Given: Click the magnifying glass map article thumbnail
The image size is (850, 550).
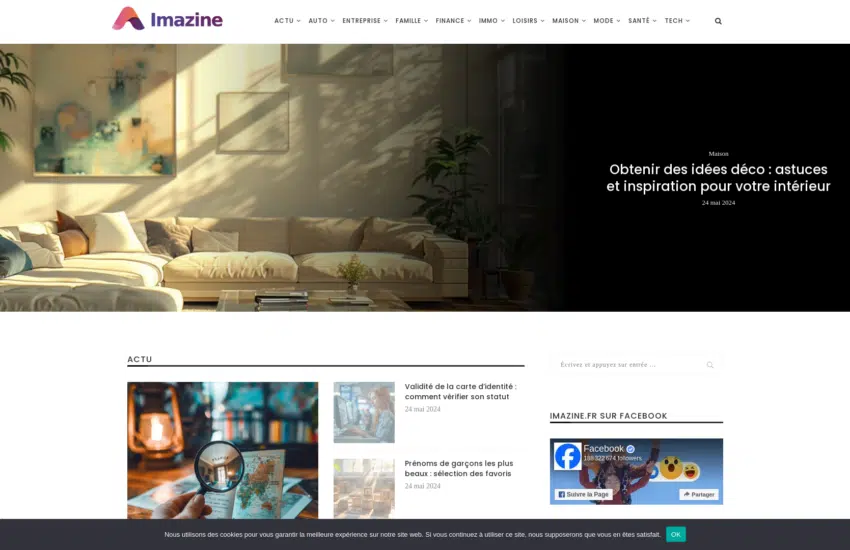Looking at the screenshot, I should 222,450.
